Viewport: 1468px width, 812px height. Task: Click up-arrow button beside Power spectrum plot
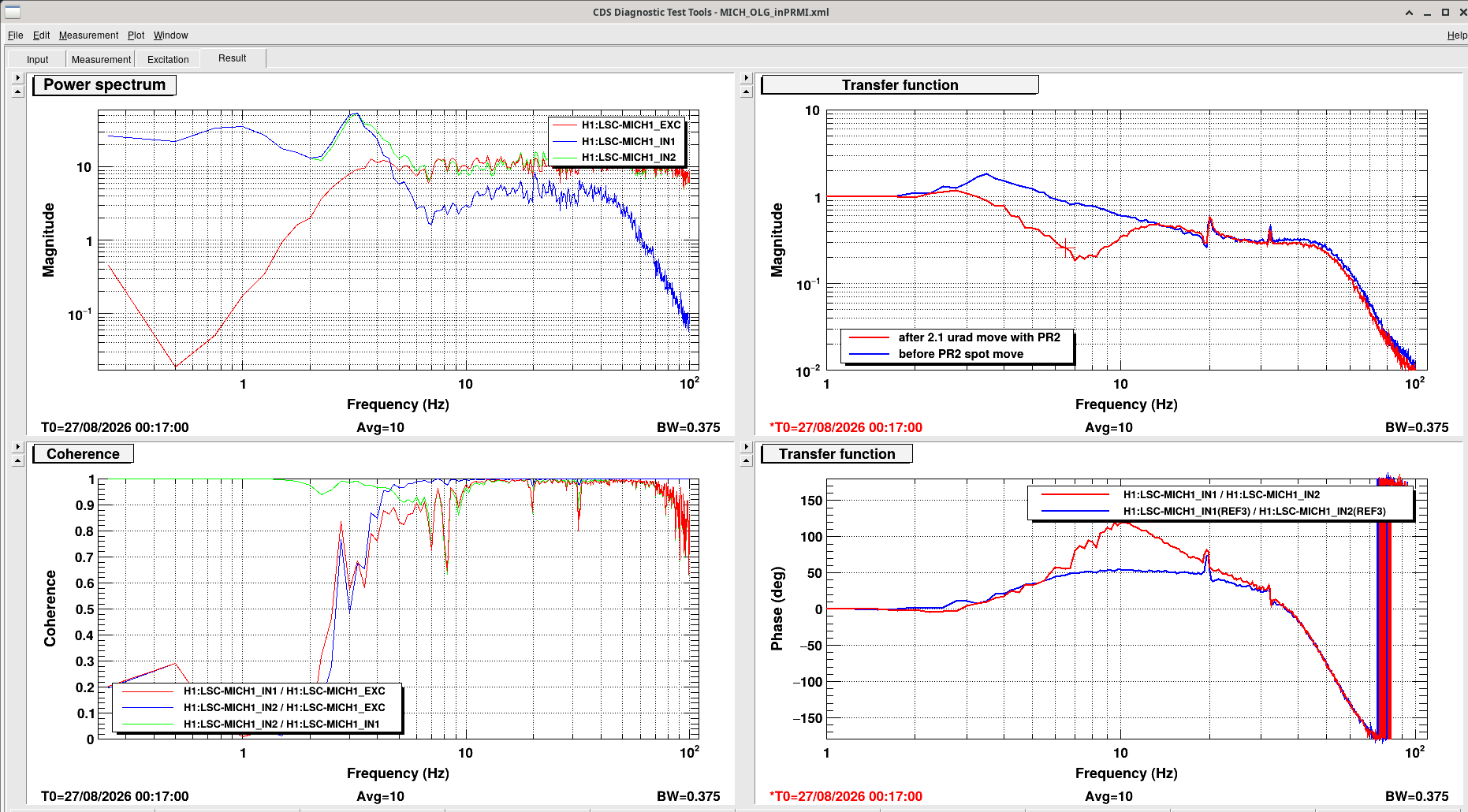coord(18,91)
